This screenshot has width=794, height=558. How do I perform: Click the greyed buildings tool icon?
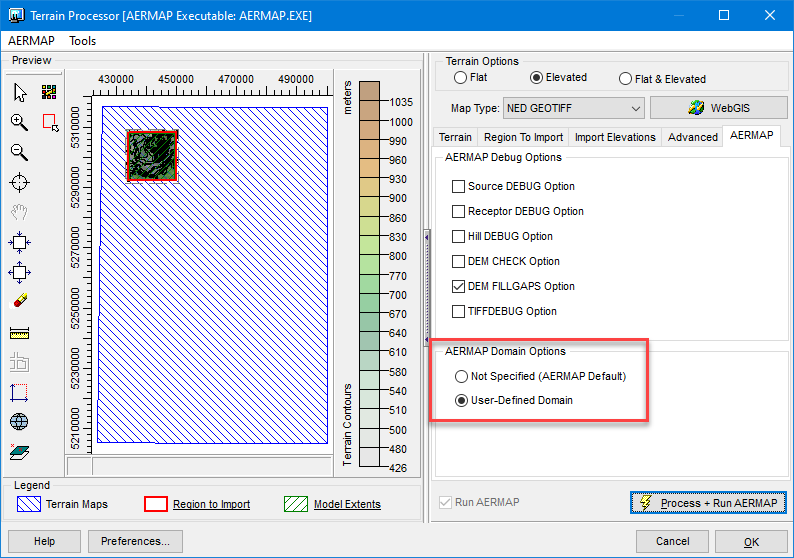19,363
